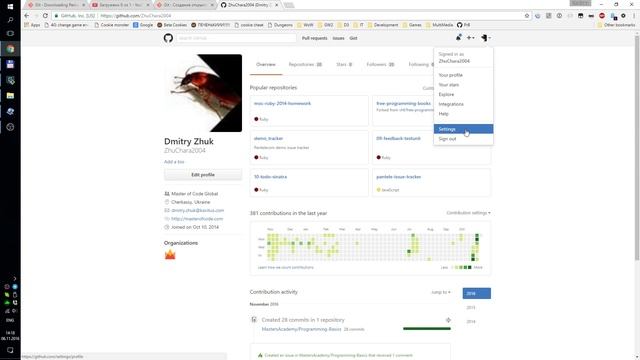Open the Windows Start button
This screenshot has width=640, height=360.
pyautogui.click(x=10, y=6)
